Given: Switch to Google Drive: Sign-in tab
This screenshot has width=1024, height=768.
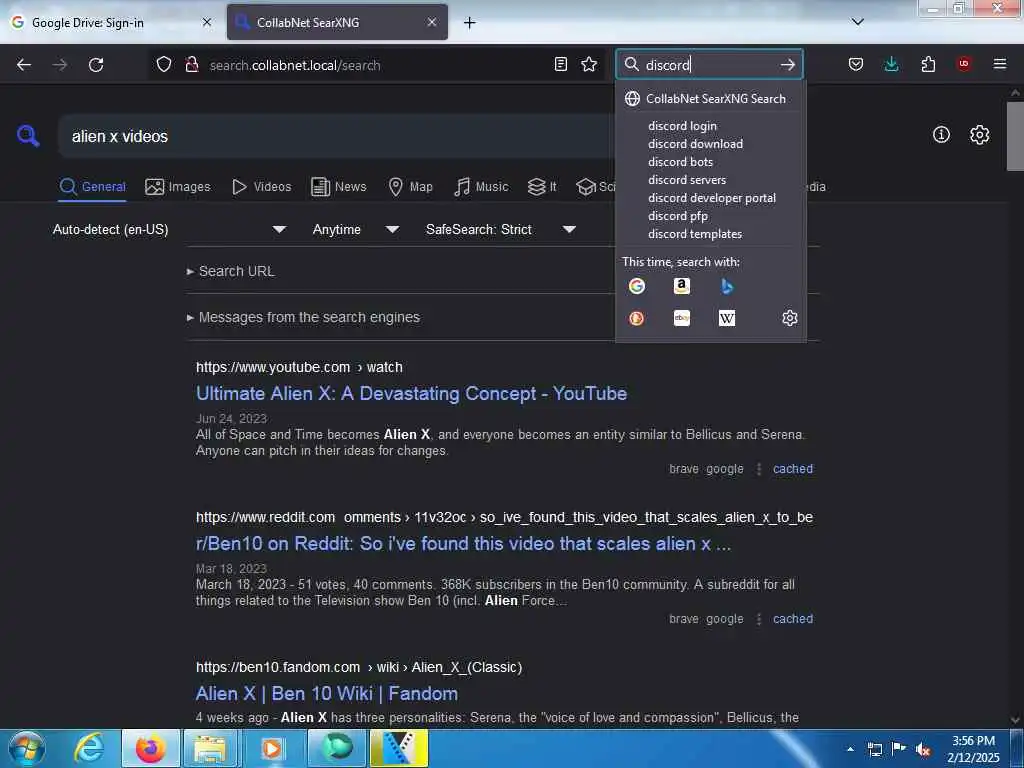Looking at the screenshot, I should tap(112, 22).
